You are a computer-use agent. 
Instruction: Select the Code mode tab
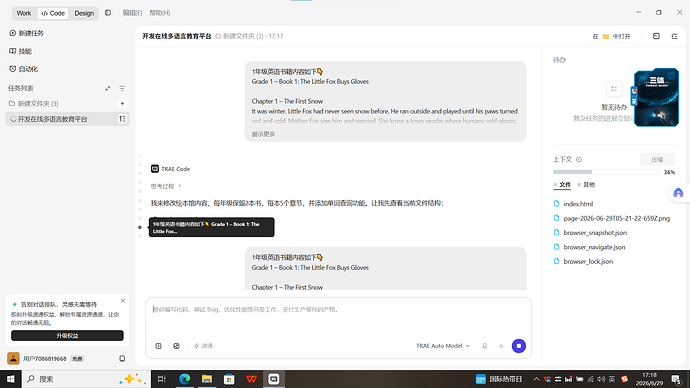coord(53,13)
